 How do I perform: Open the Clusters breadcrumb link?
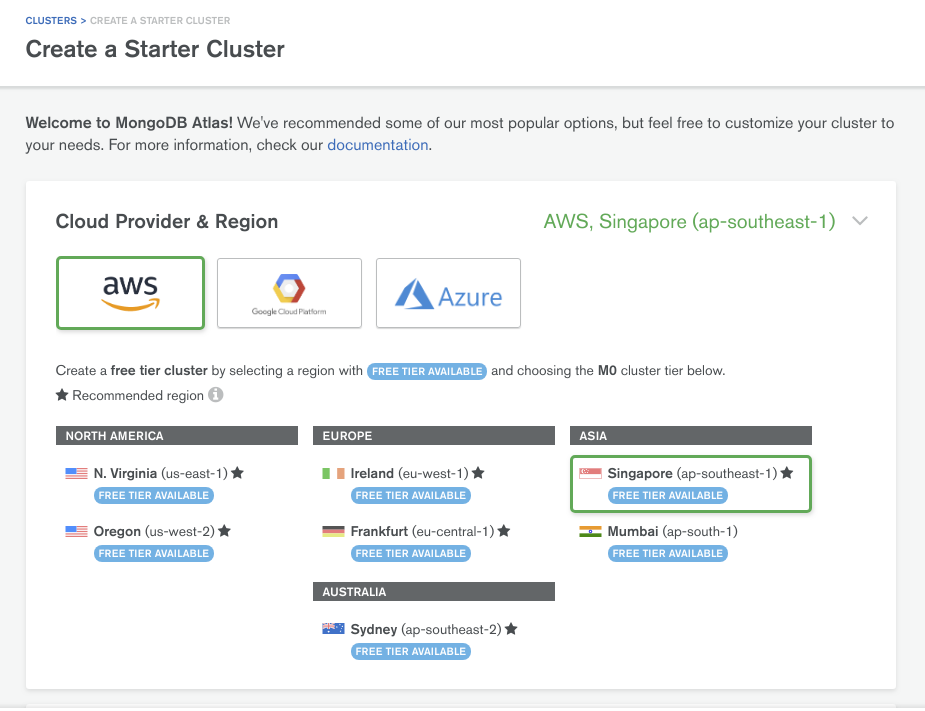pos(50,20)
